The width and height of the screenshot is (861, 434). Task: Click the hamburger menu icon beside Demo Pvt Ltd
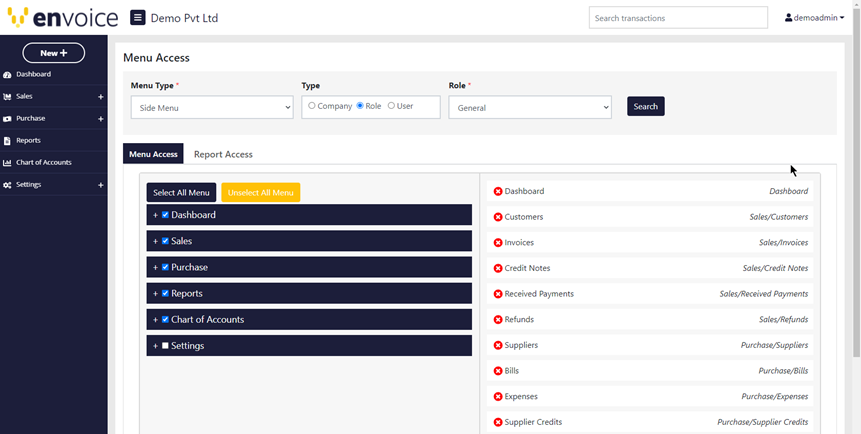point(137,18)
